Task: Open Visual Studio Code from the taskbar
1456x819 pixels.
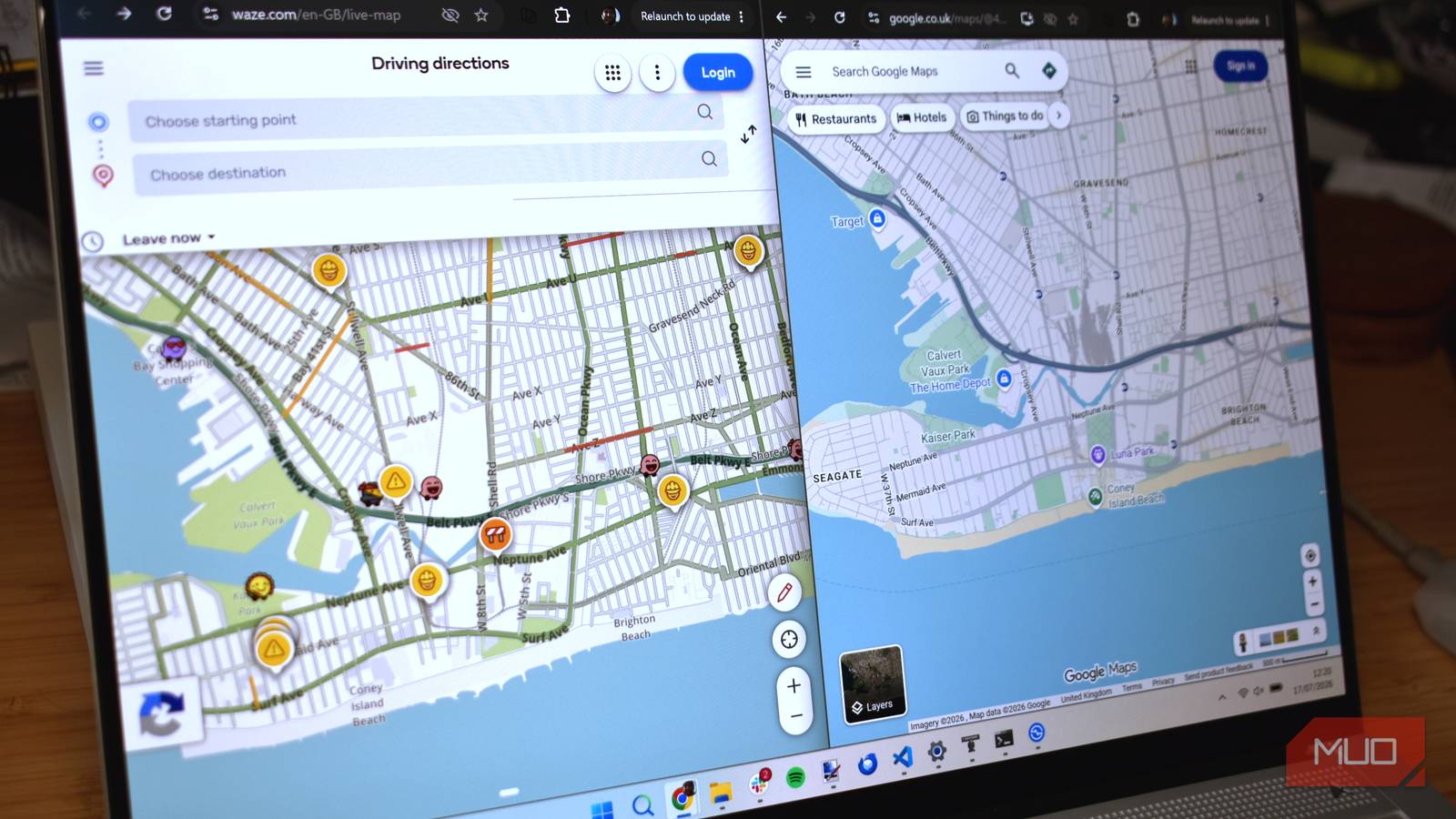Action: tap(902, 757)
